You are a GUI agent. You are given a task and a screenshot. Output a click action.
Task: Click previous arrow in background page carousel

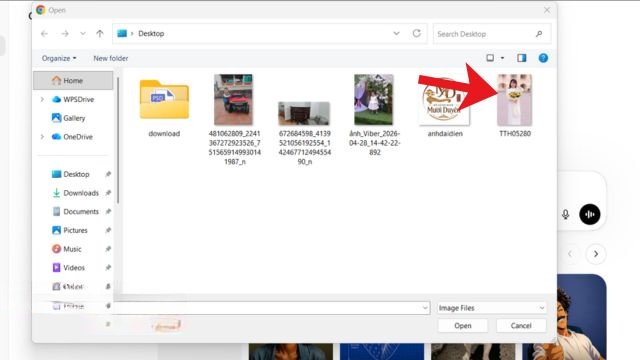click(x=570, y=254)
